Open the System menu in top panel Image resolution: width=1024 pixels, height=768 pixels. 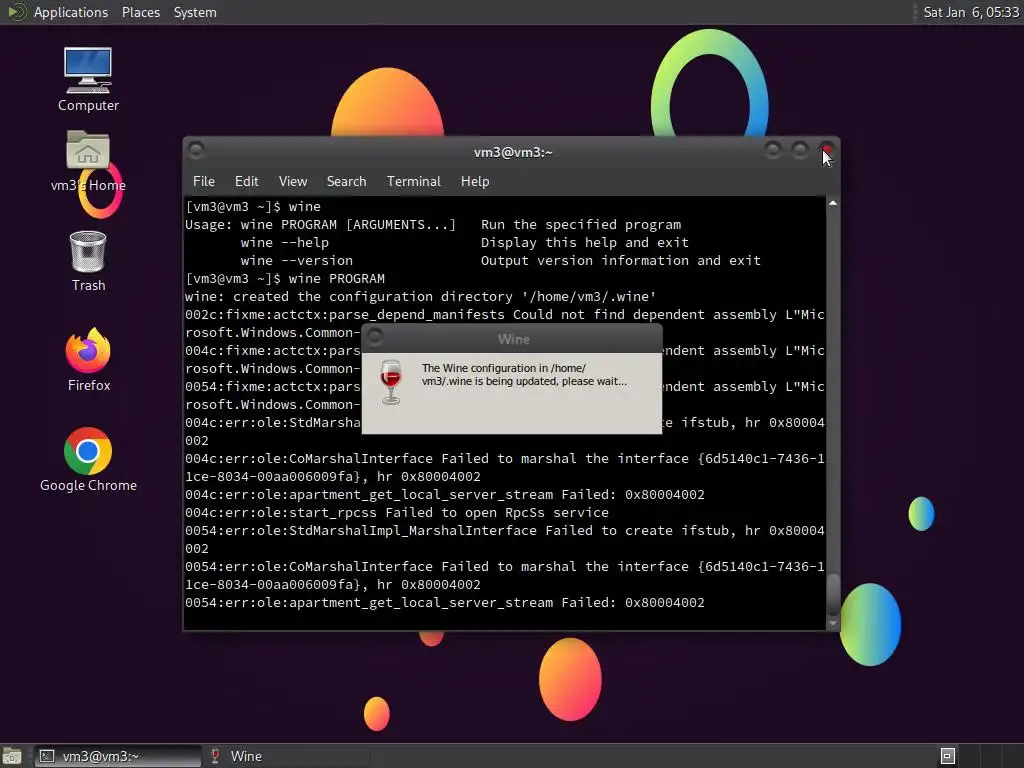coord(195,12)
